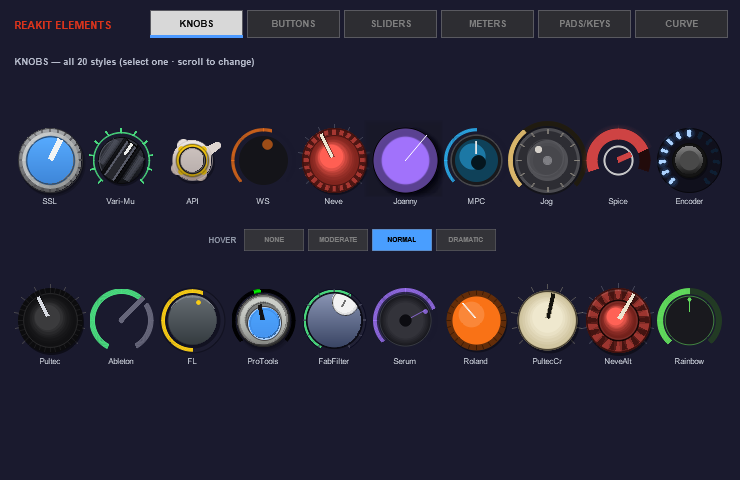Select the Serum knob with purple arc
Image resolution: width=740 pixels, height=480 pixels.
pos(405,320)
